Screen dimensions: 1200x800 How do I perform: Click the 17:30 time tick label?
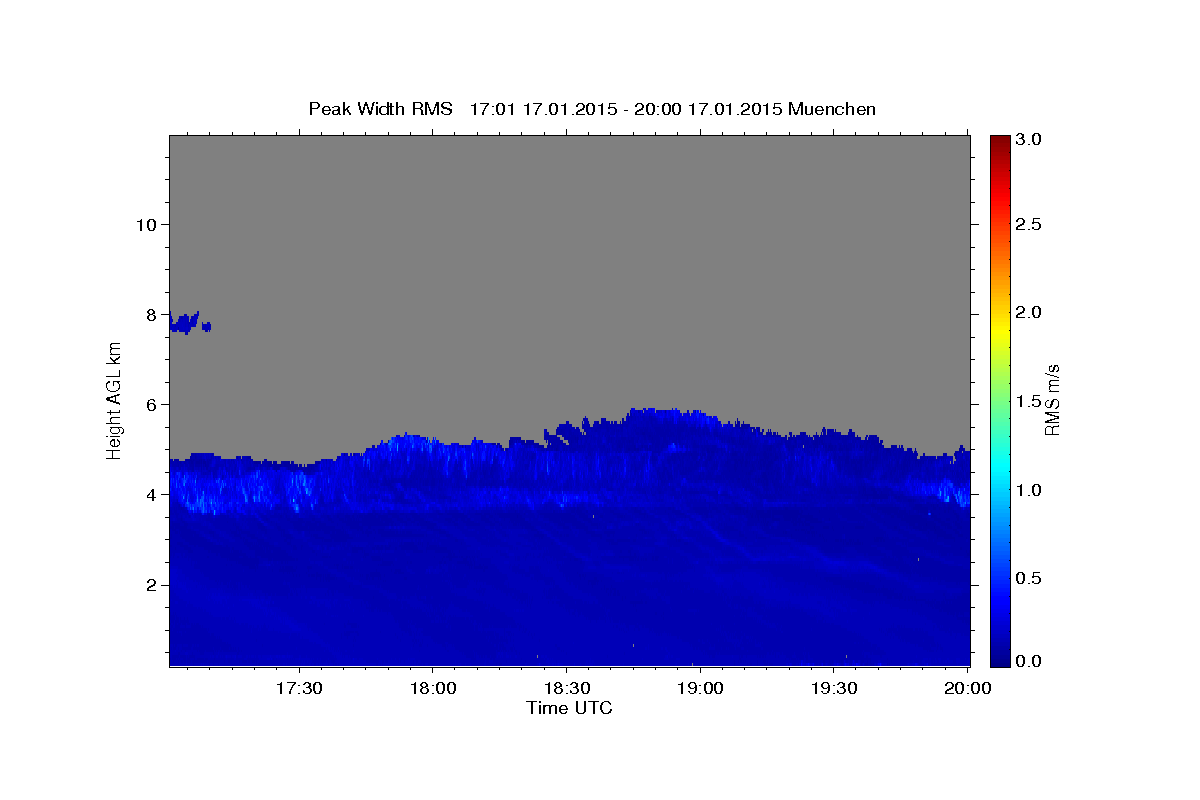coord(299,689)
